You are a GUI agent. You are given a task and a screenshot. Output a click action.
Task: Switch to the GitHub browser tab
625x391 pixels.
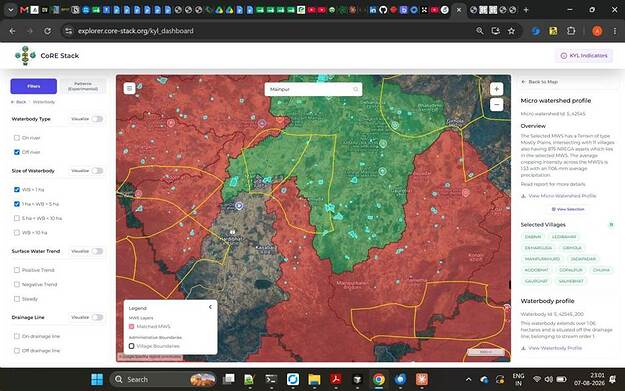383,10
